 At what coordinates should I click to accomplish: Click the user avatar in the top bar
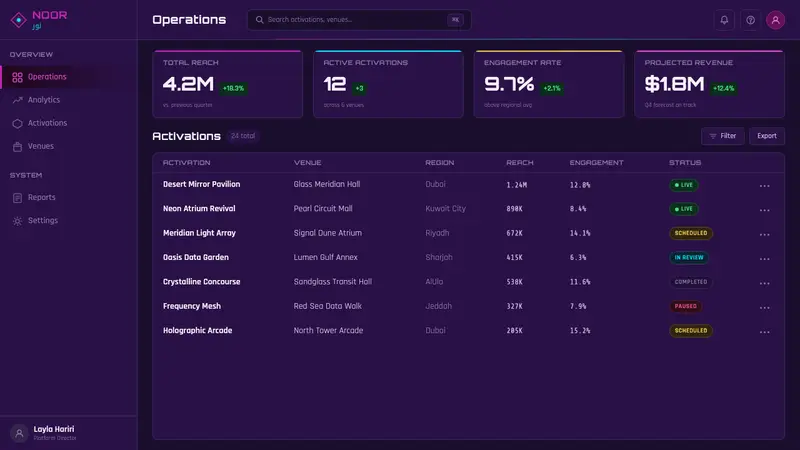point(776,20)
